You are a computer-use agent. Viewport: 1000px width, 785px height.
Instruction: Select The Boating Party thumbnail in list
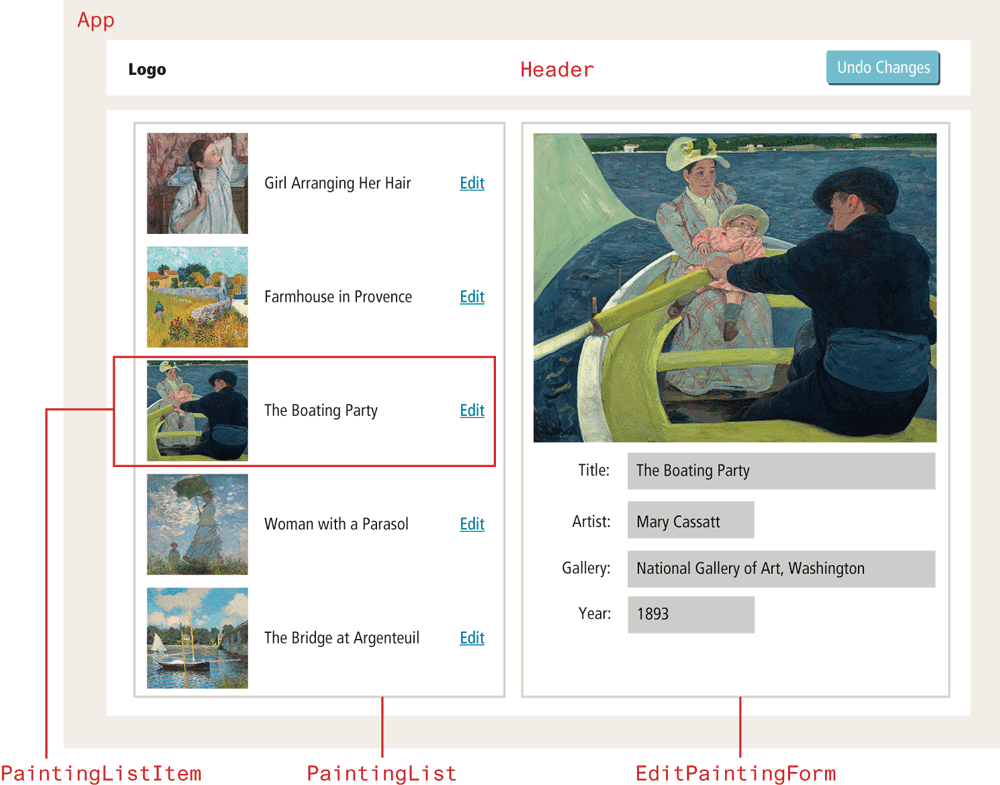point(197,411)
